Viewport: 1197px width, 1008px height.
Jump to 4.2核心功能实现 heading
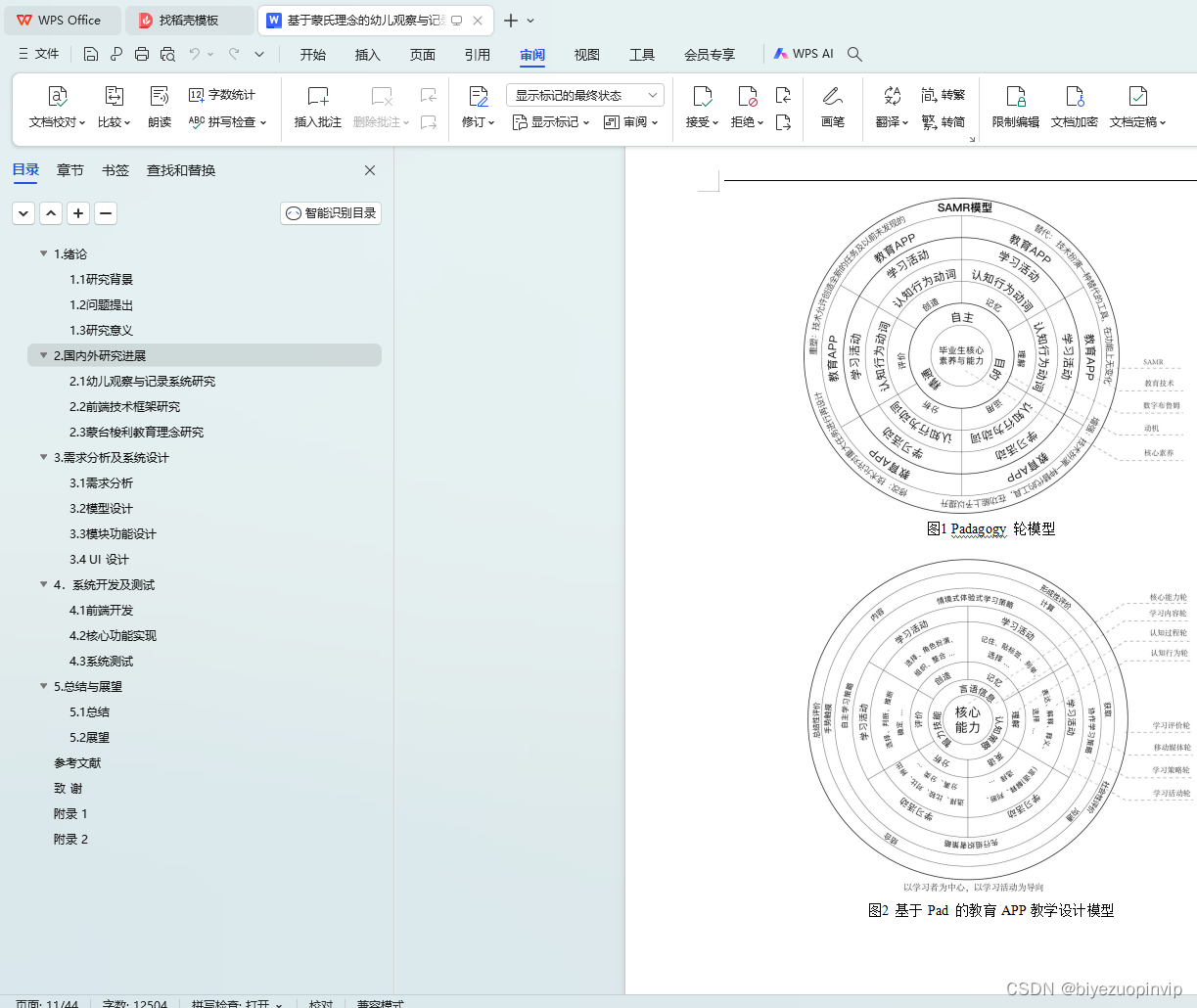pos(113,635)
